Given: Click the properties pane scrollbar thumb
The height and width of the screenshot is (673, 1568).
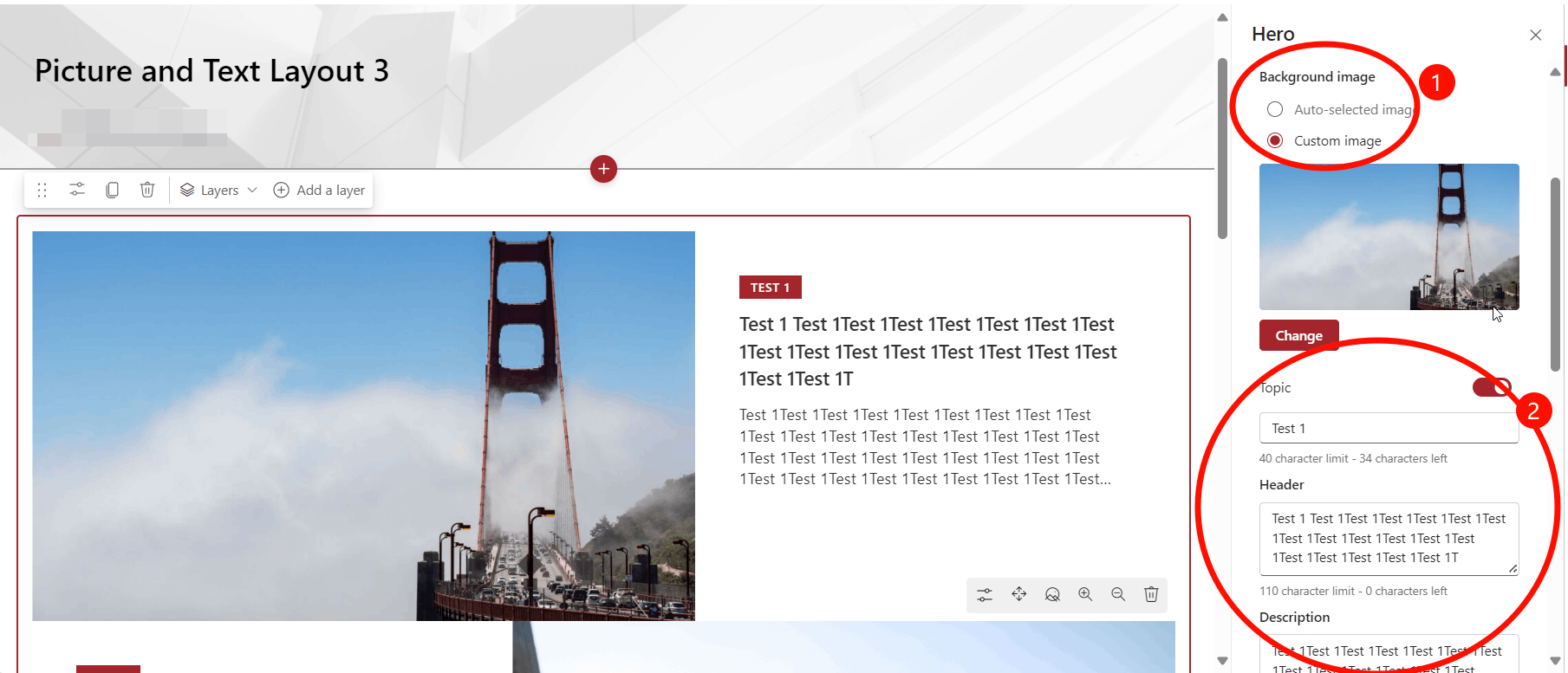Looking at the screenshot, I should point(1555,275).
